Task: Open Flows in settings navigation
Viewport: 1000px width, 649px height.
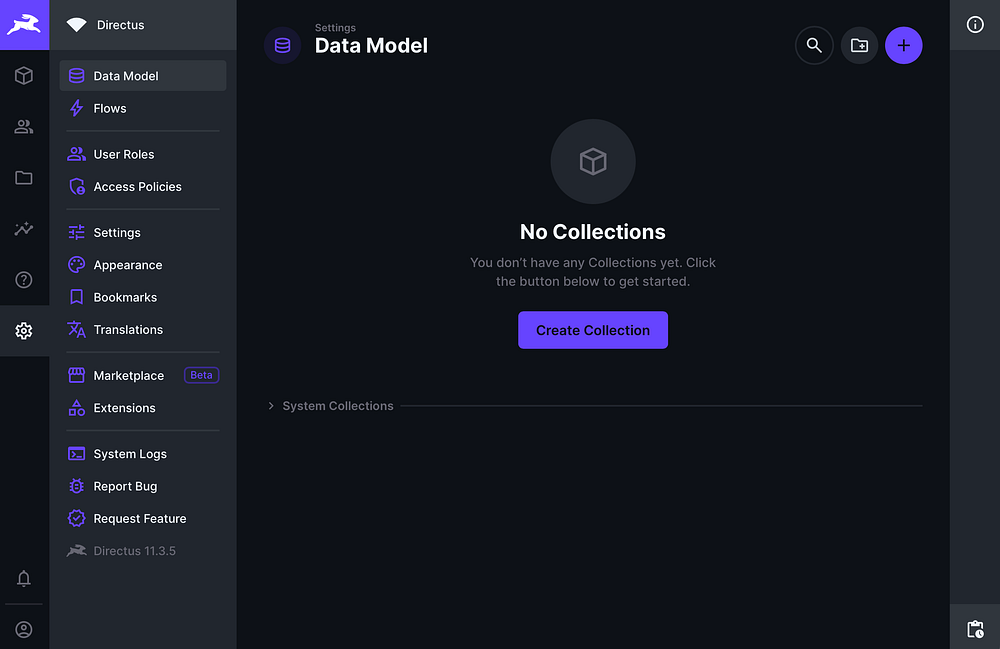Action: coord(110,108)
